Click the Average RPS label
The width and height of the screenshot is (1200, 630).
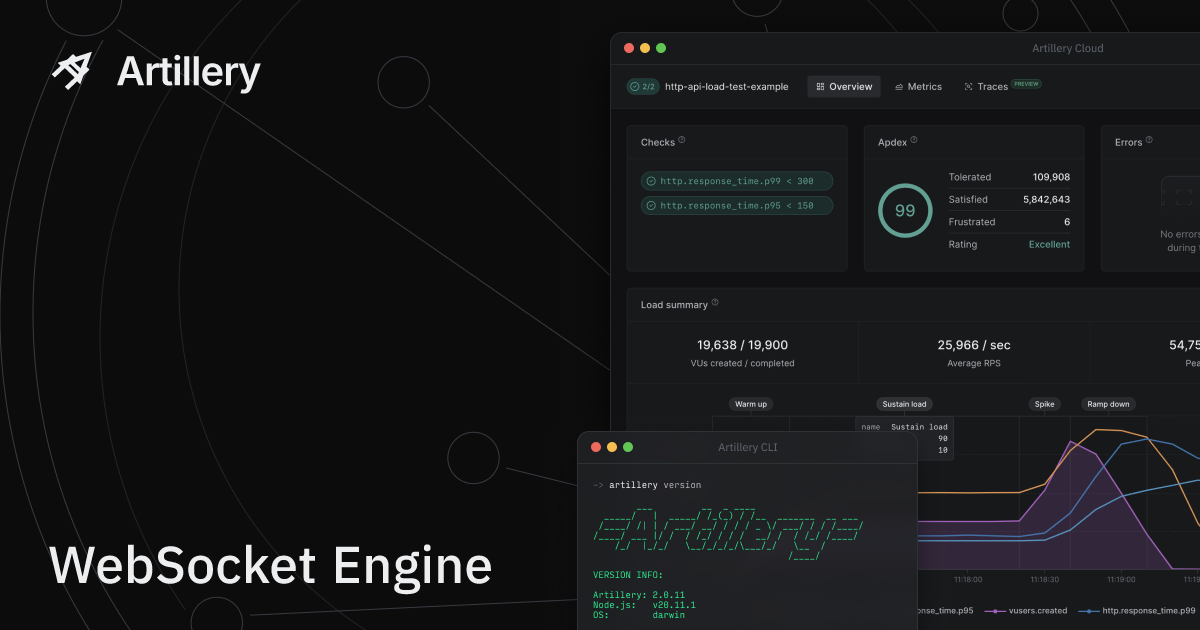click(974, 363)
